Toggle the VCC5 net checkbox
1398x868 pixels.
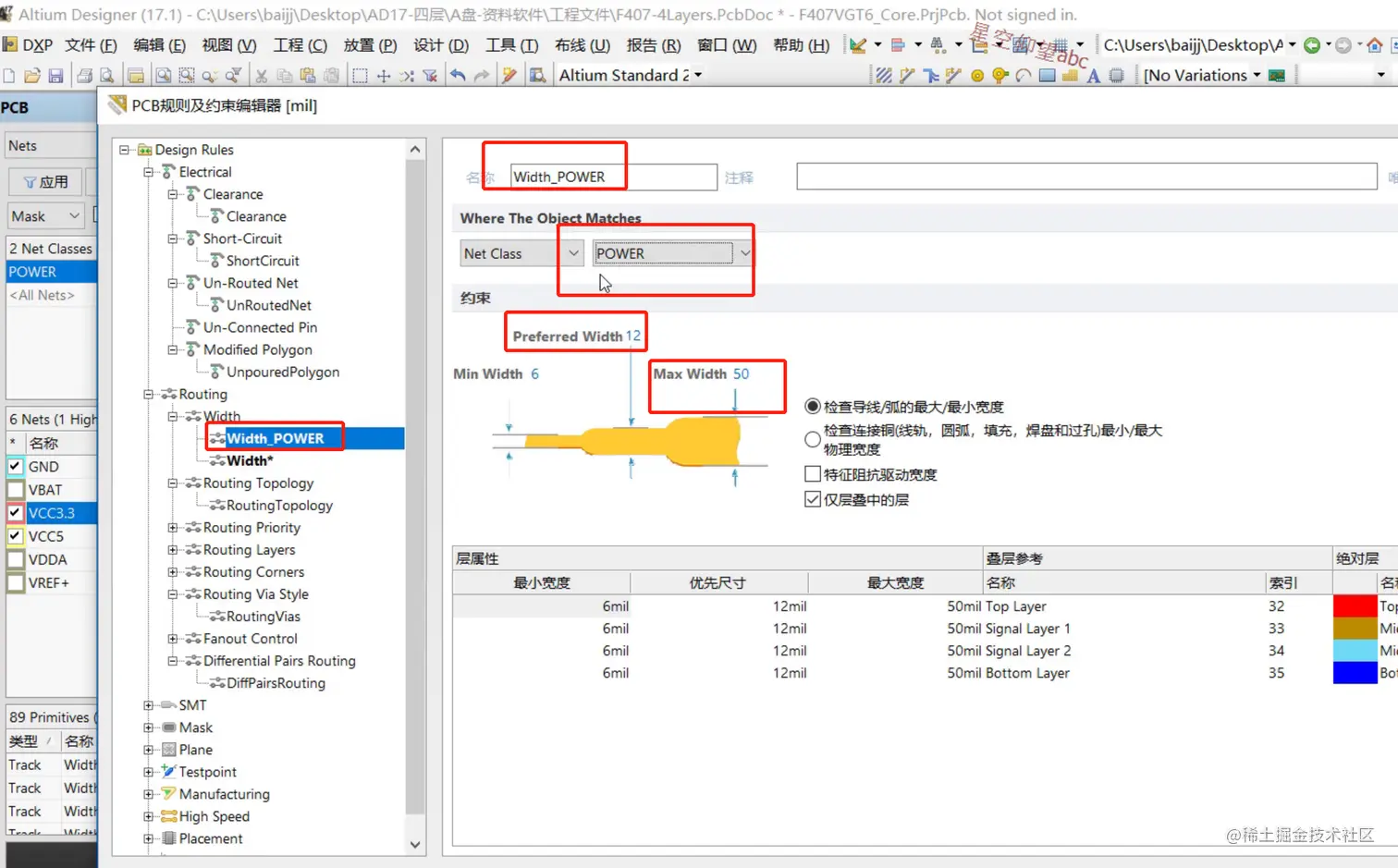point(16,536)
